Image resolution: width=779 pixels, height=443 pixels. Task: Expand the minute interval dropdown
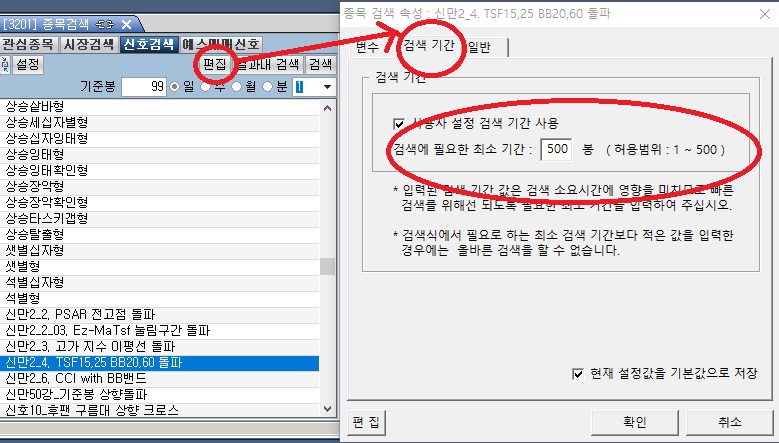pos(326,87)
